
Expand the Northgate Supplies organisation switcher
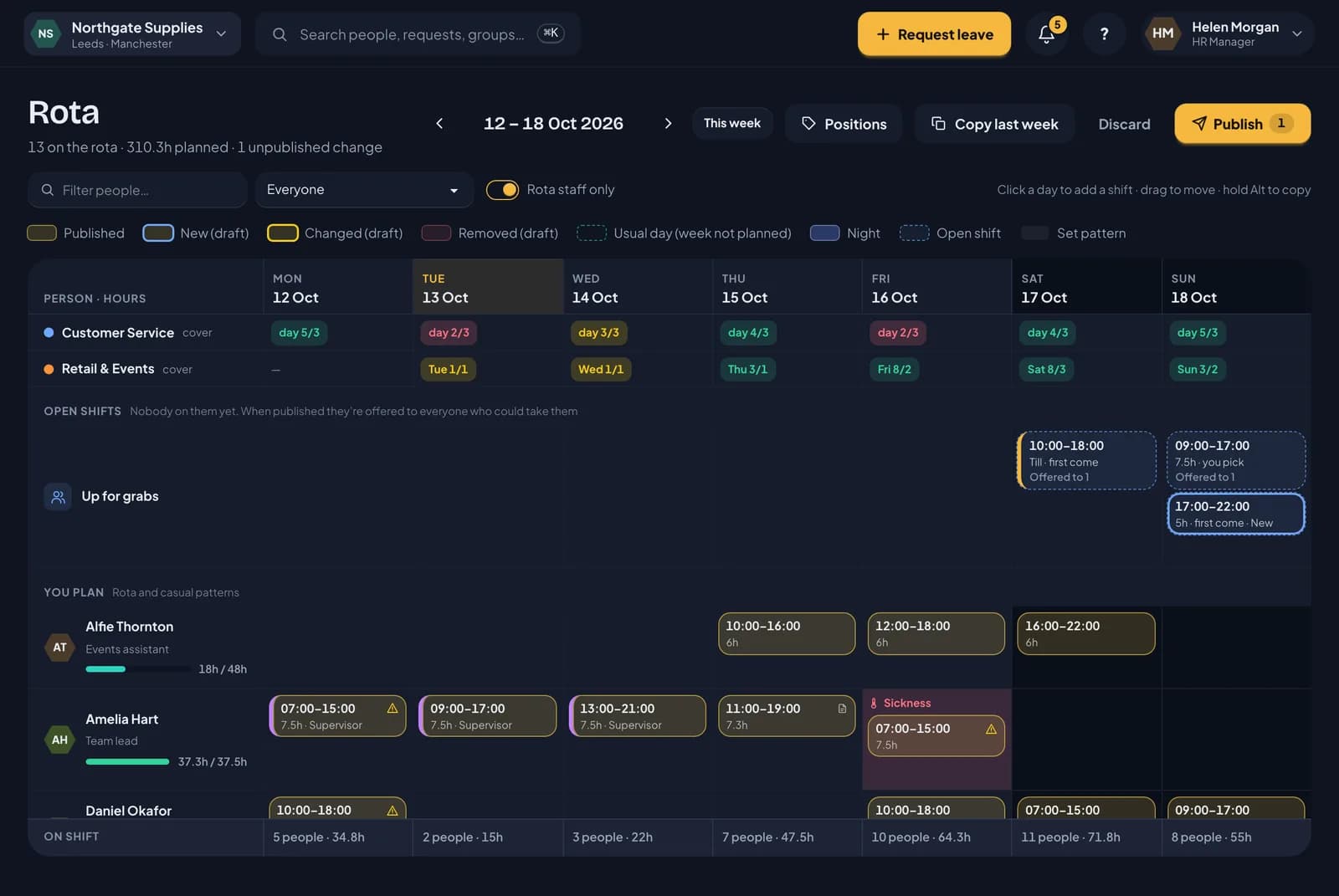click(132, 34)
